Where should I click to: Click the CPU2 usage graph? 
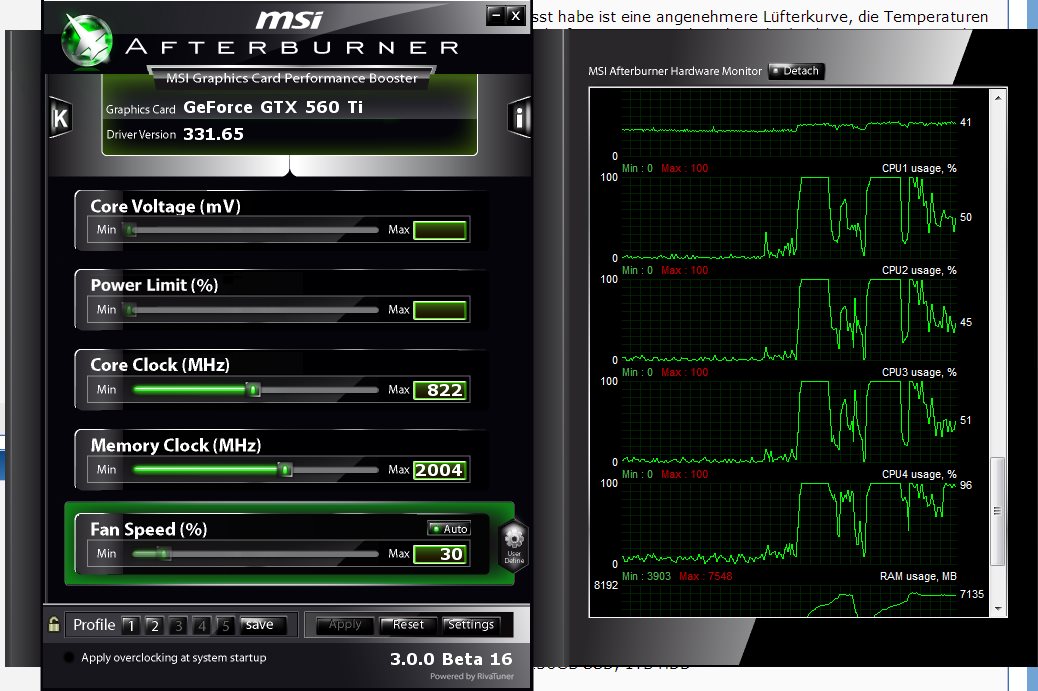[789, 319]
